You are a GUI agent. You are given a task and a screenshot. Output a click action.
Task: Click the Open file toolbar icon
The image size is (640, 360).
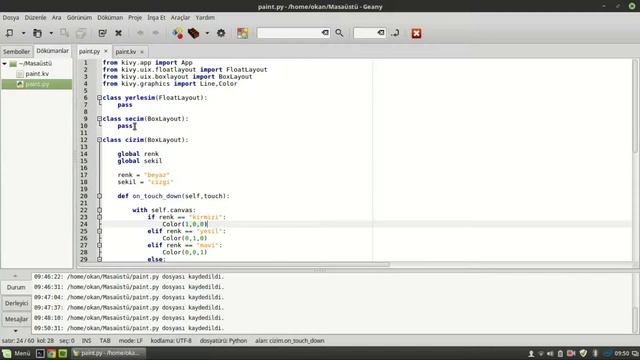[x=37, y=33]
